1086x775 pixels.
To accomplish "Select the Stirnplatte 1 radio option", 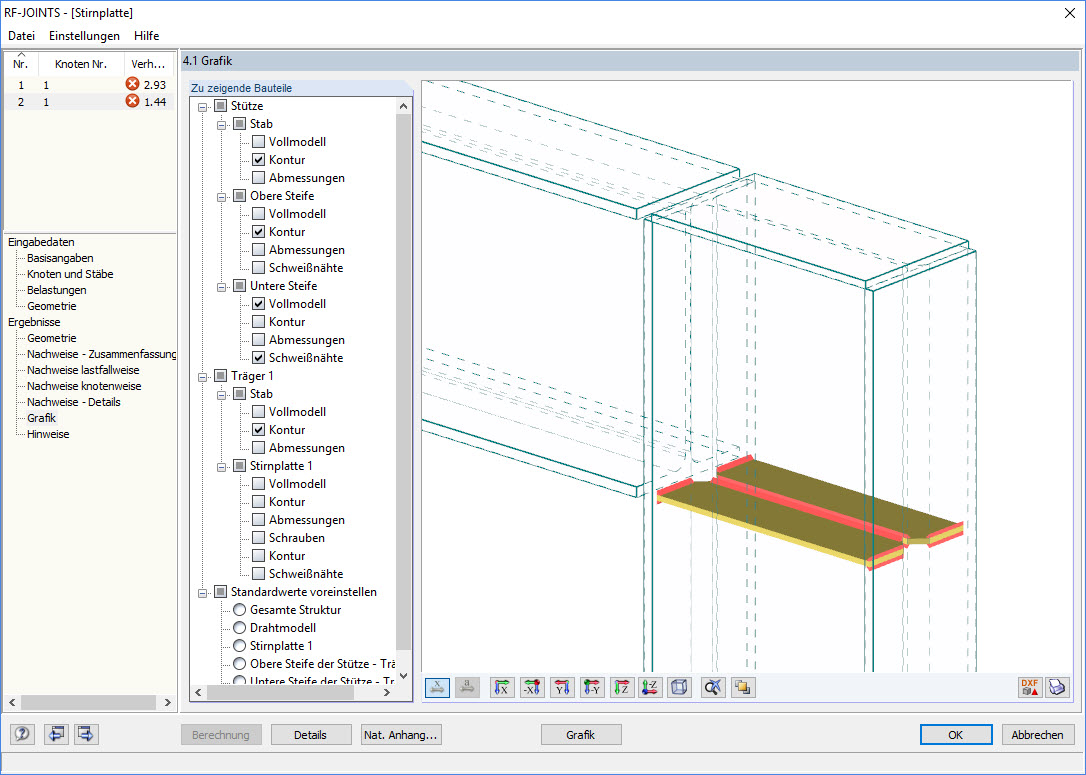I will pos(240,645).
